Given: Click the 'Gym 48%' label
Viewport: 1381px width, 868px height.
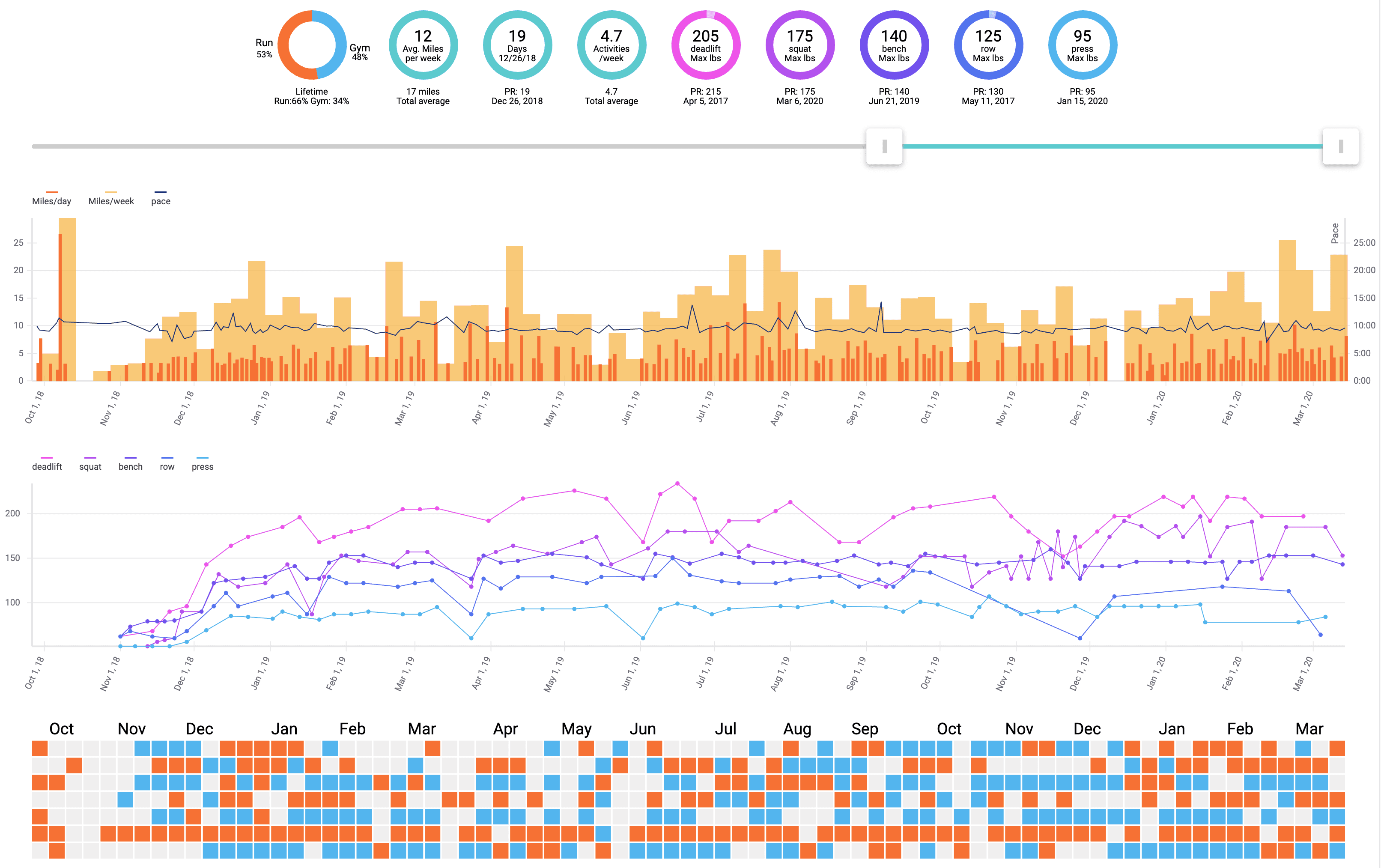Looking at the screenshot, I should [360, 52].
